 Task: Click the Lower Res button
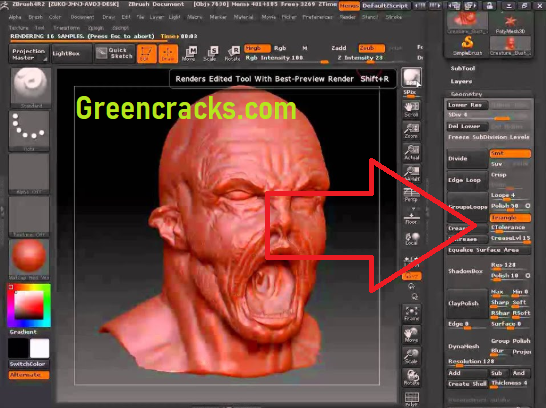click(x=467, y=105)
